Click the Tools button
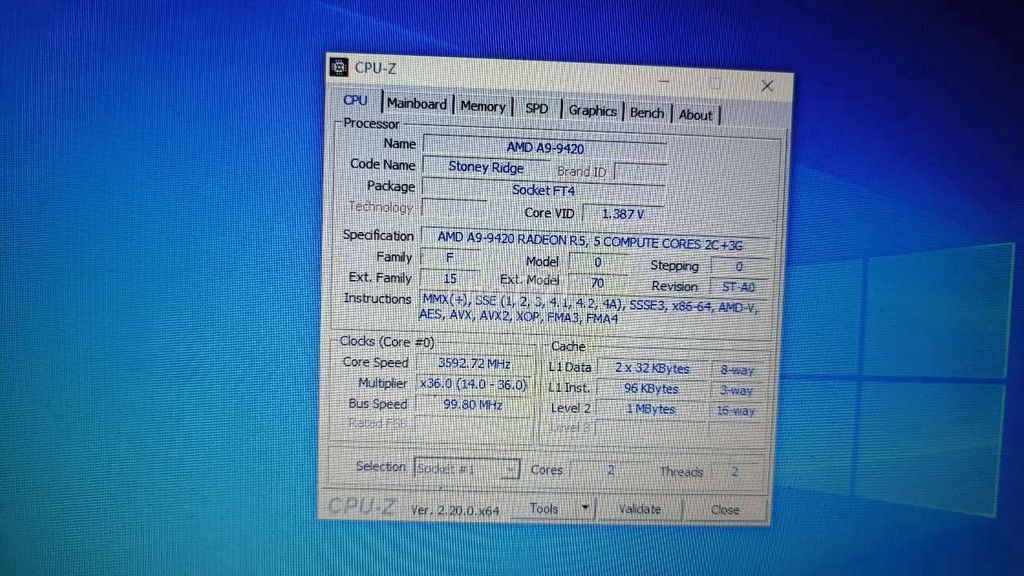This screenshot has height=576, width=1024. coord(544,508)
